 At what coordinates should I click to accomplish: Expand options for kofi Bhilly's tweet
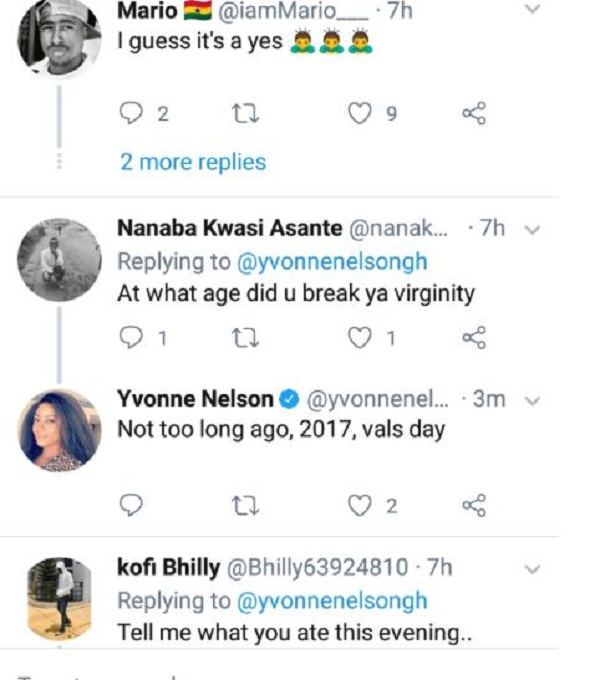532,569
